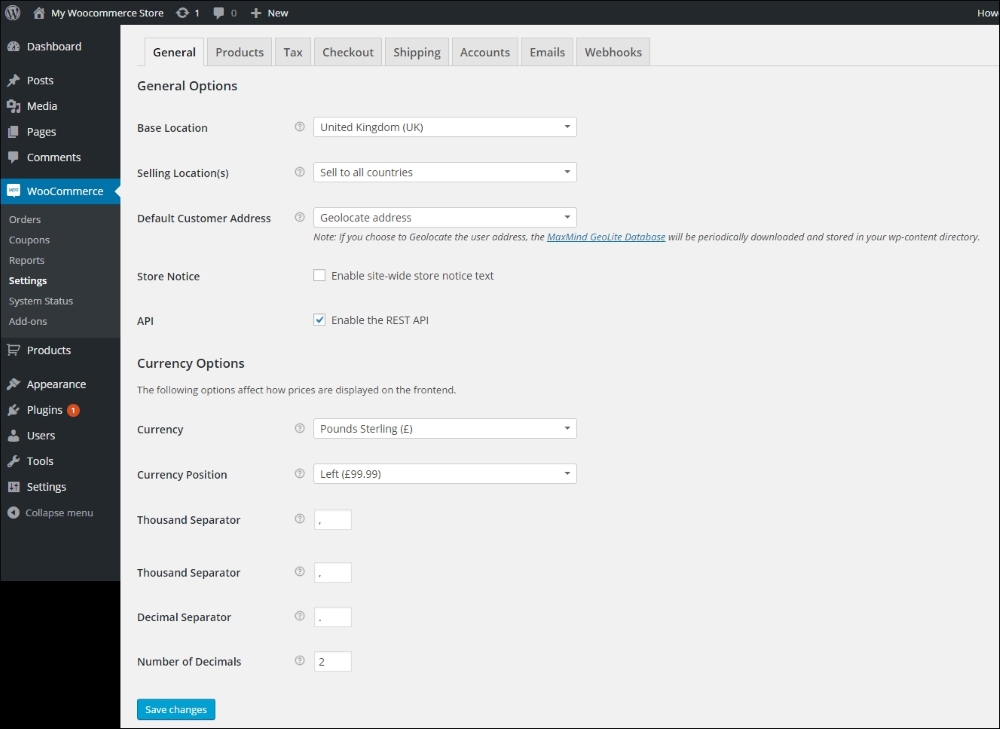The image size is (1000, 729).
Task: Switch to the Webhooks tab
Action: click(x=614, y=52)
